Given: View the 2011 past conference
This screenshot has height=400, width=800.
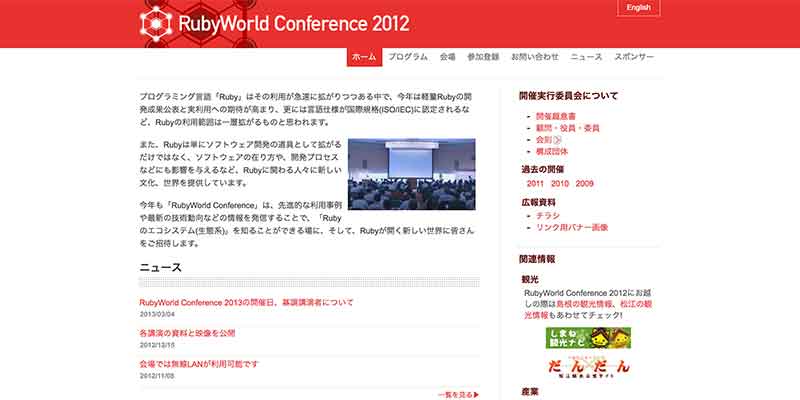Looking at the screenshot, I should 535,184.
